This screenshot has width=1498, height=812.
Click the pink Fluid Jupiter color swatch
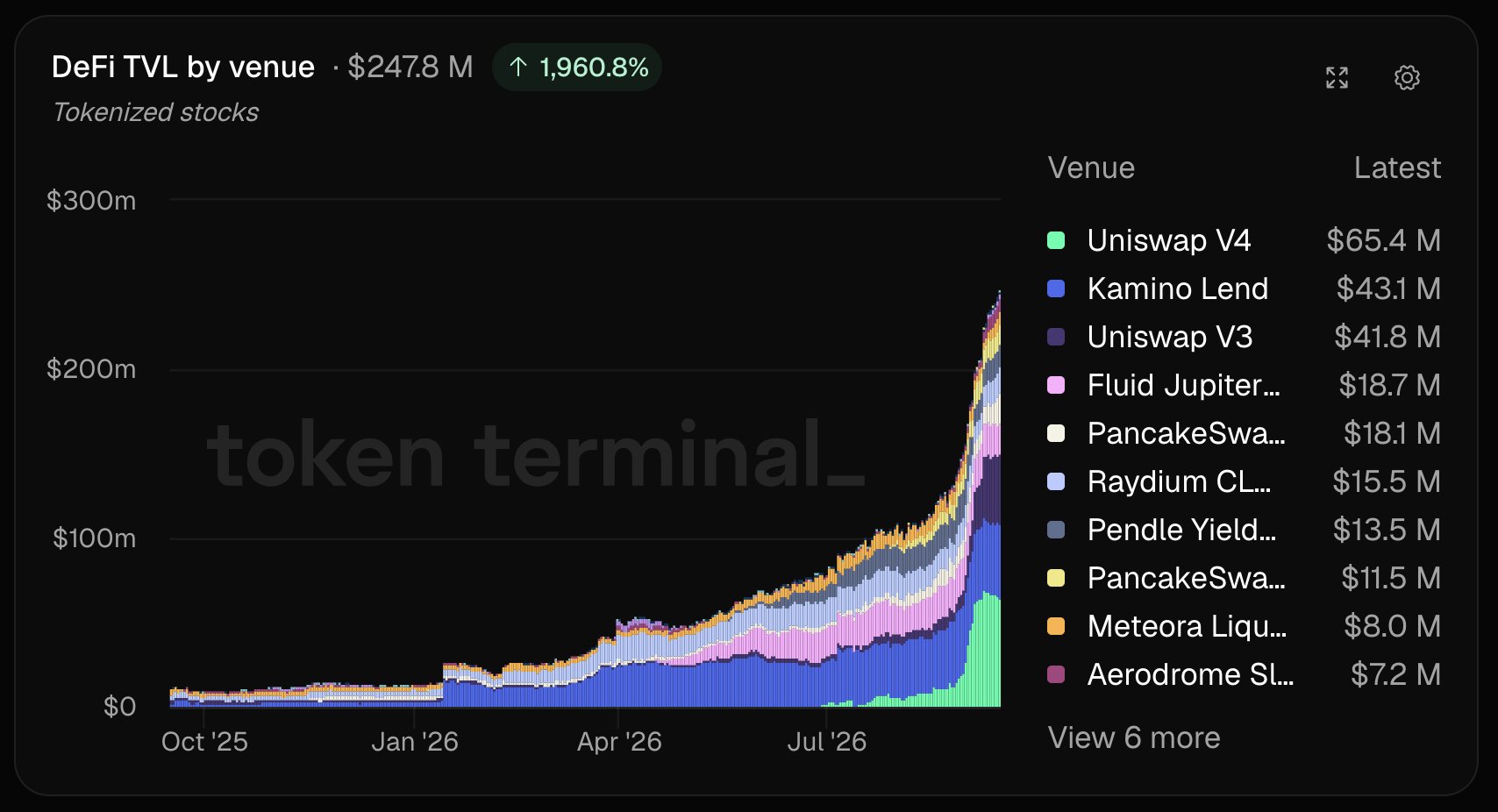coord(1056,385)
